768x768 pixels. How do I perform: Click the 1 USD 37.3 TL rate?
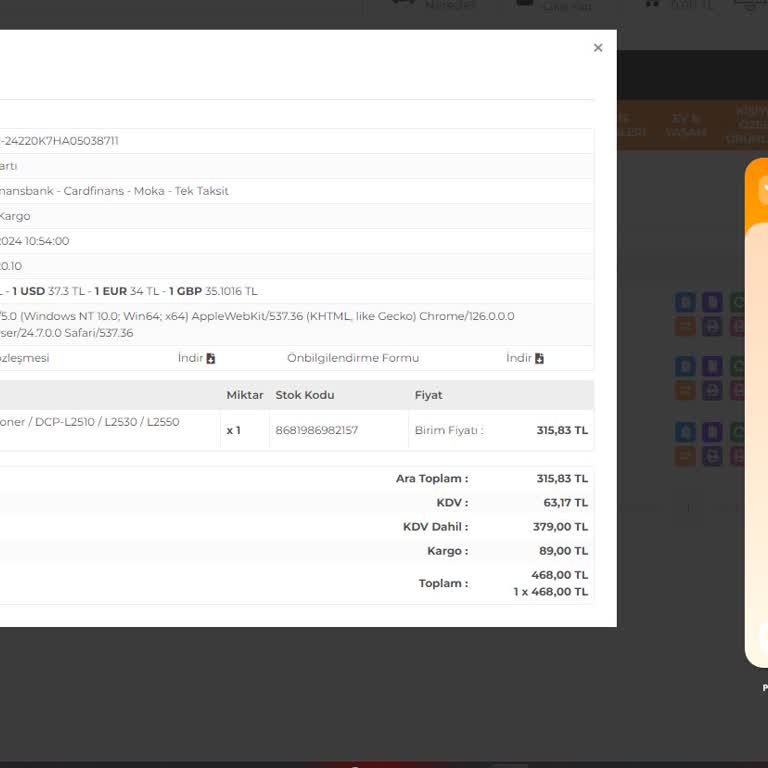click(48, 291)
